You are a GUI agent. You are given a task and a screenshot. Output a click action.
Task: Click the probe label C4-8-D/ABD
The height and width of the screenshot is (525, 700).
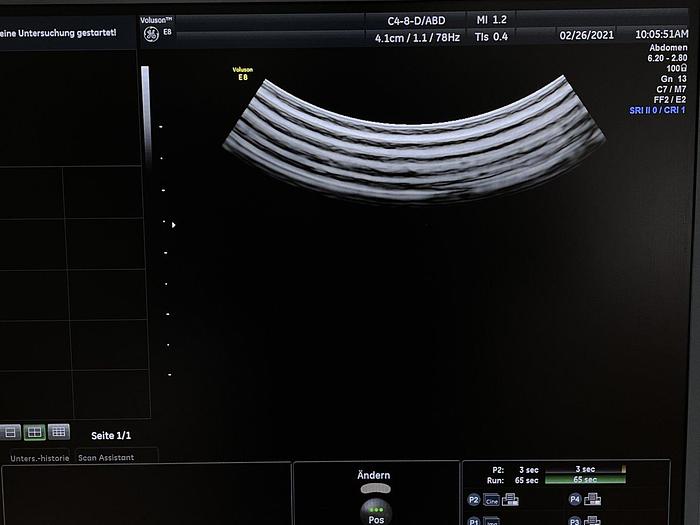click(416, 21)
